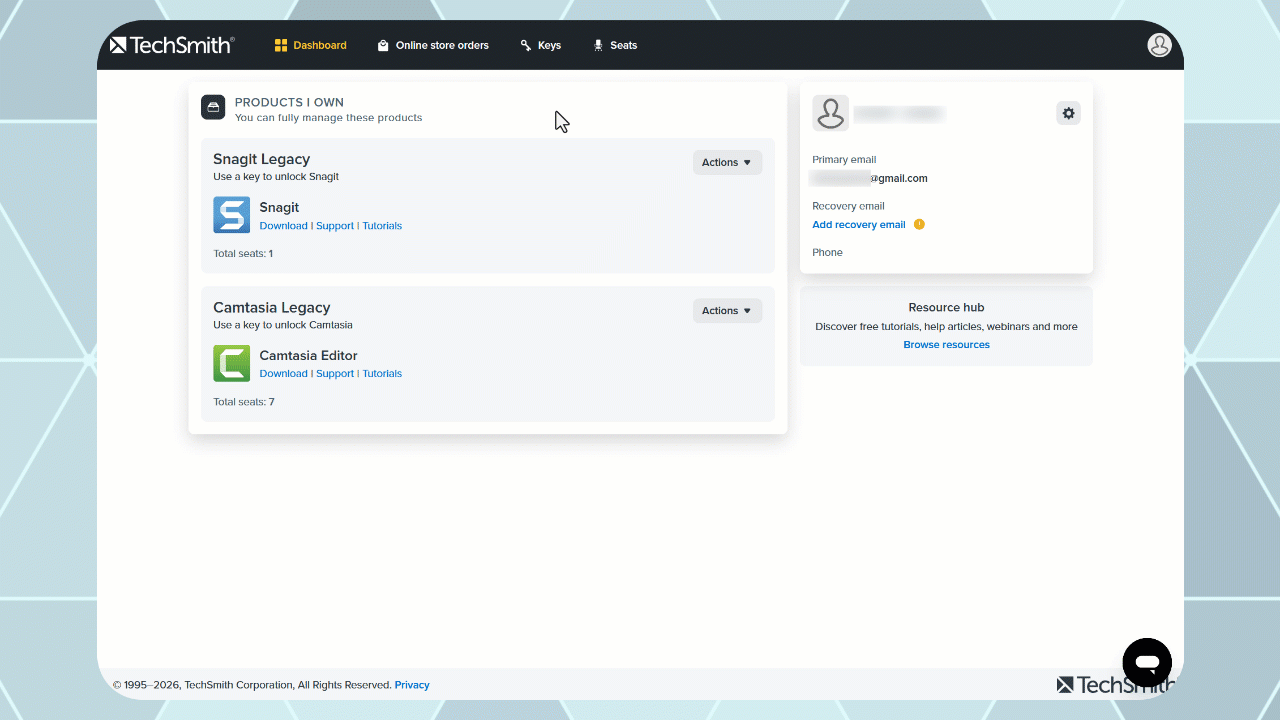
Task: Click the Resource hub heading
Action: (946, 308)
